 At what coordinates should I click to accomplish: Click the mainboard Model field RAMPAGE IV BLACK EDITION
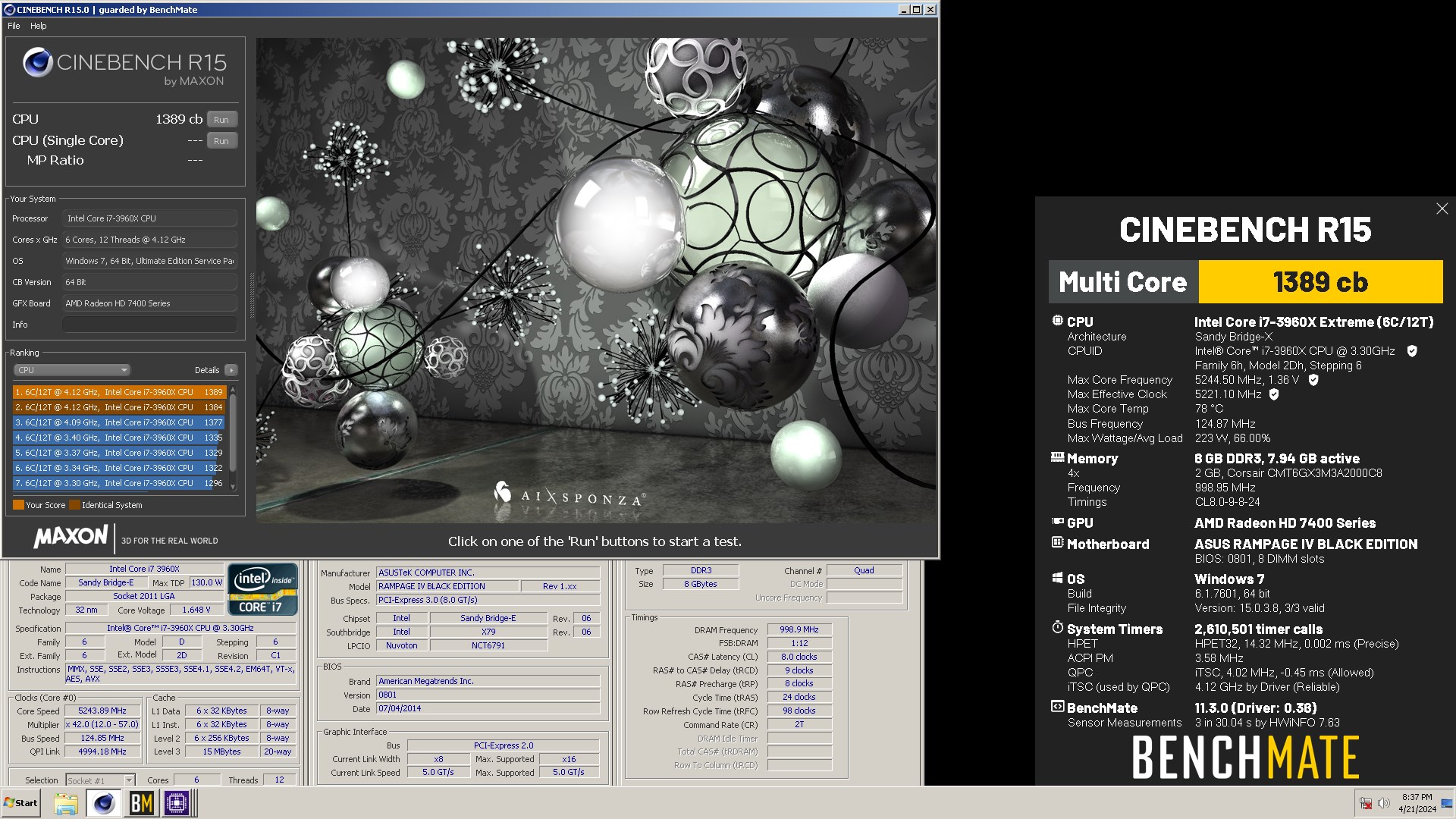click(x=447, y=586)
